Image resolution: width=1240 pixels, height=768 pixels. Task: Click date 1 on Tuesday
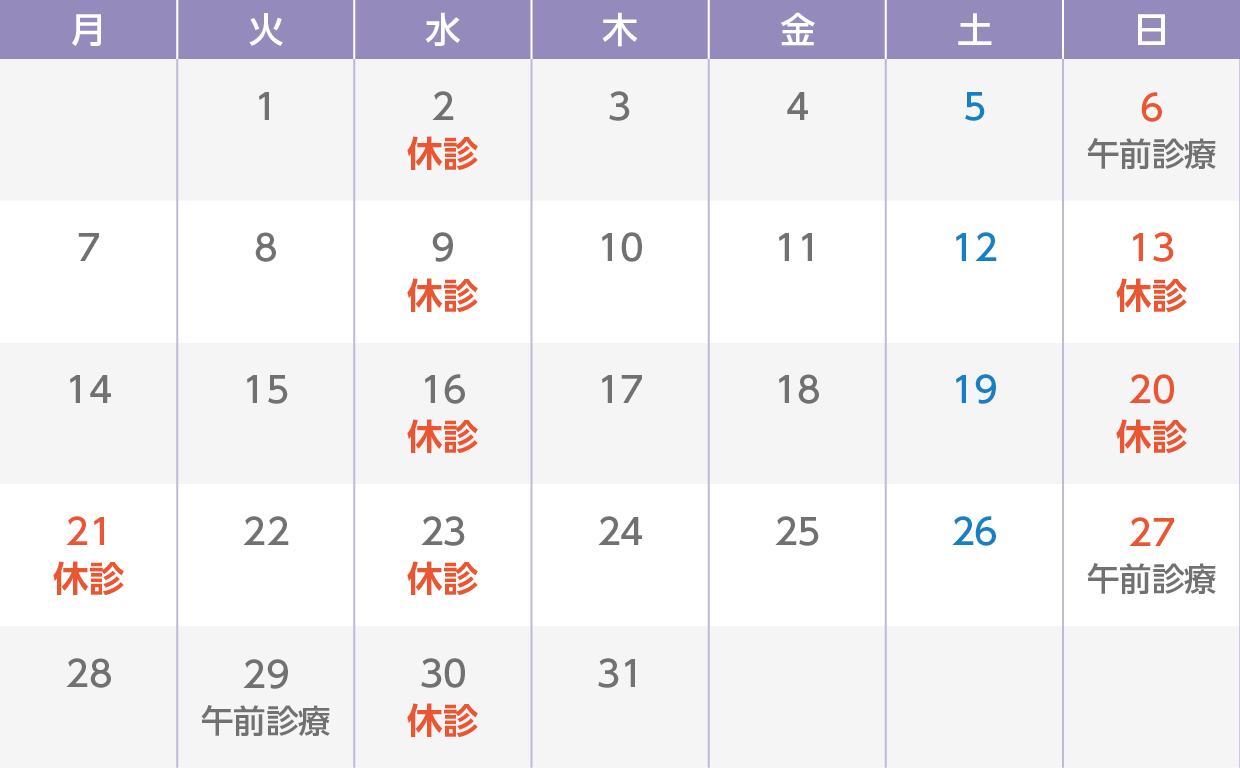pyautogui.click(x=265, y=106)
